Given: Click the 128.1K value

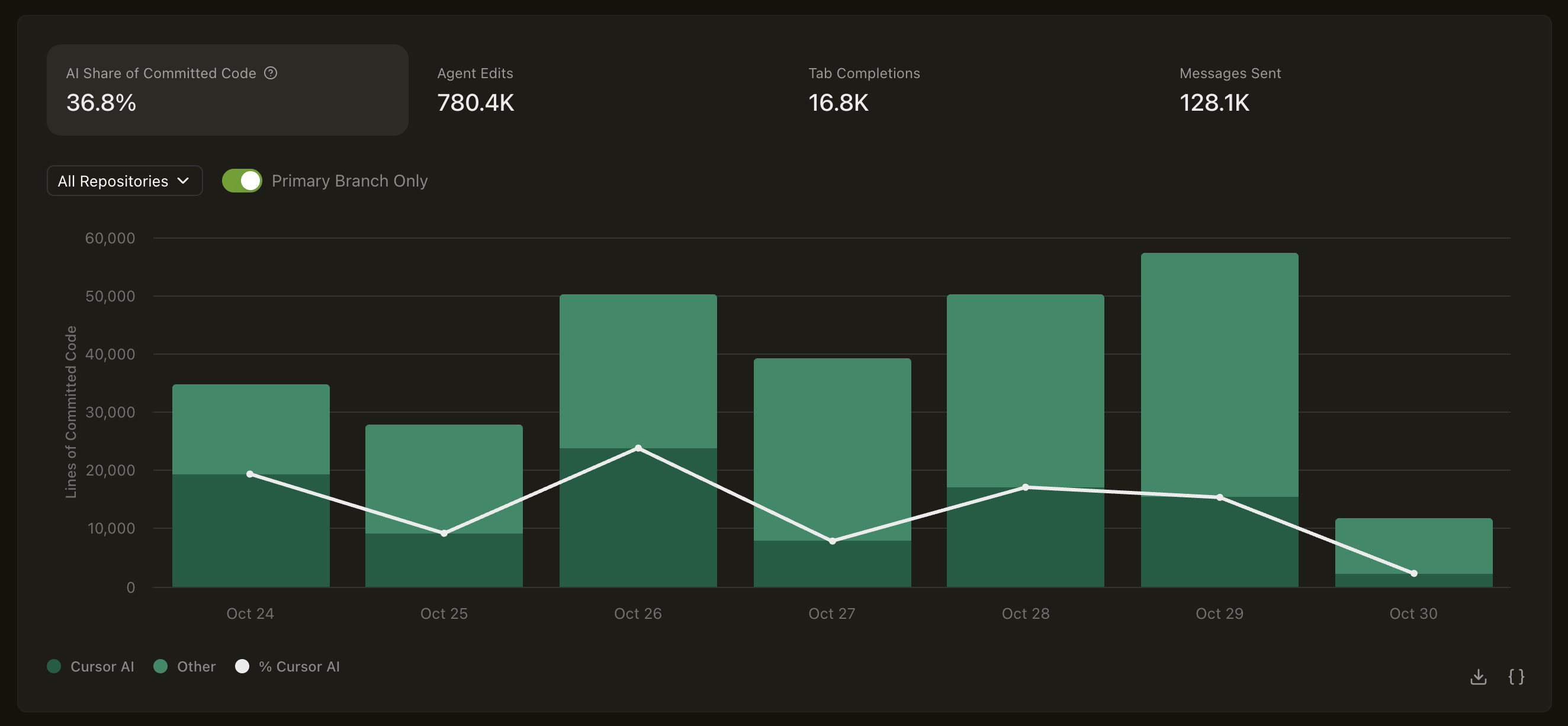Looking at the screenshot, I should 1214,103.
